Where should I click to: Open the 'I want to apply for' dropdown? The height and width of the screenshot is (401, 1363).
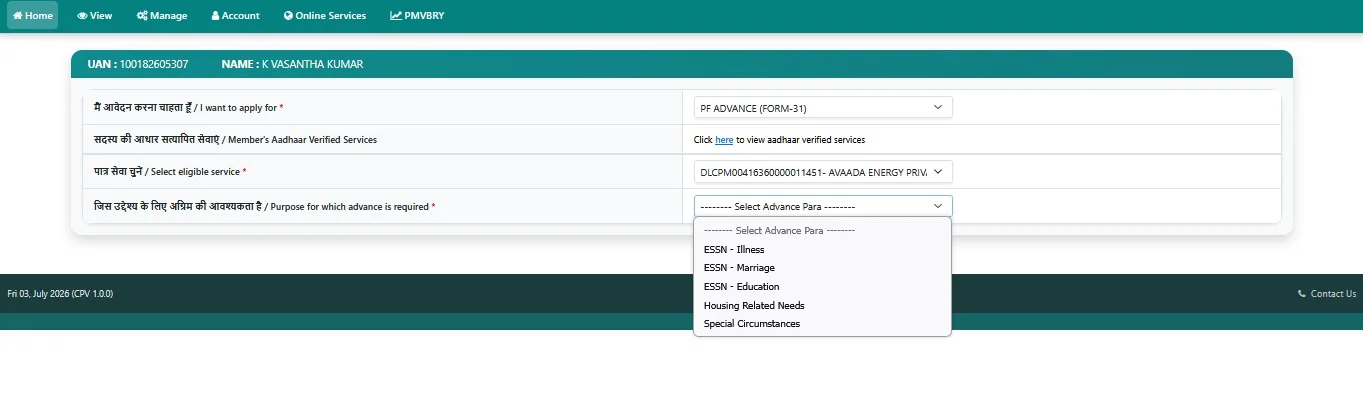823,107
